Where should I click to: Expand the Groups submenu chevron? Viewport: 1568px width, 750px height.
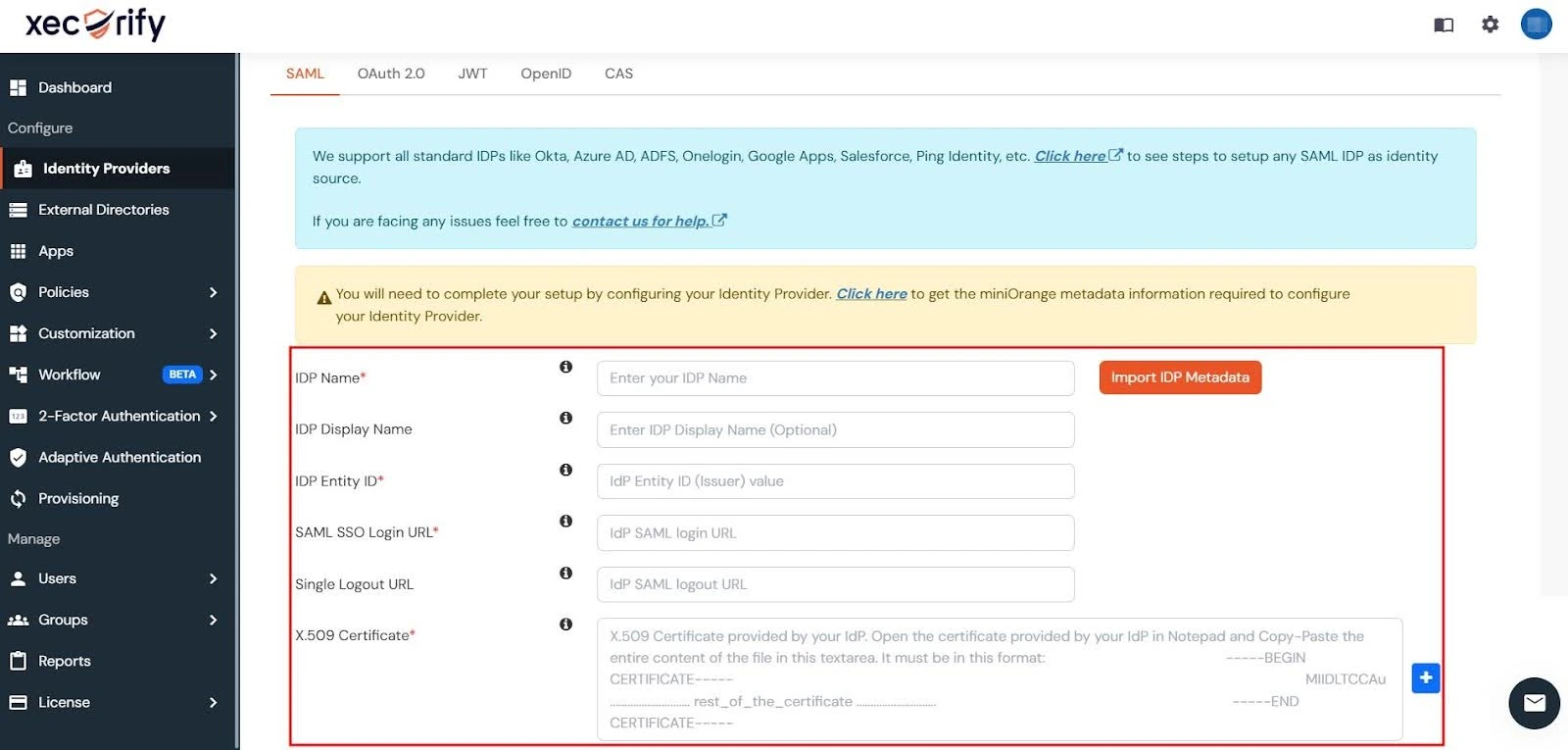tap(213, 620)
